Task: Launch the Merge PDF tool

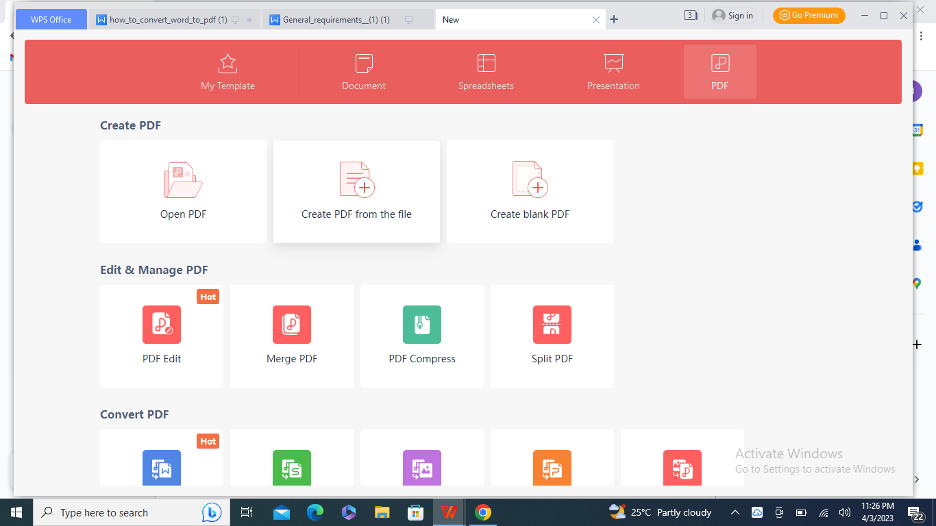Action: point(292,336)
